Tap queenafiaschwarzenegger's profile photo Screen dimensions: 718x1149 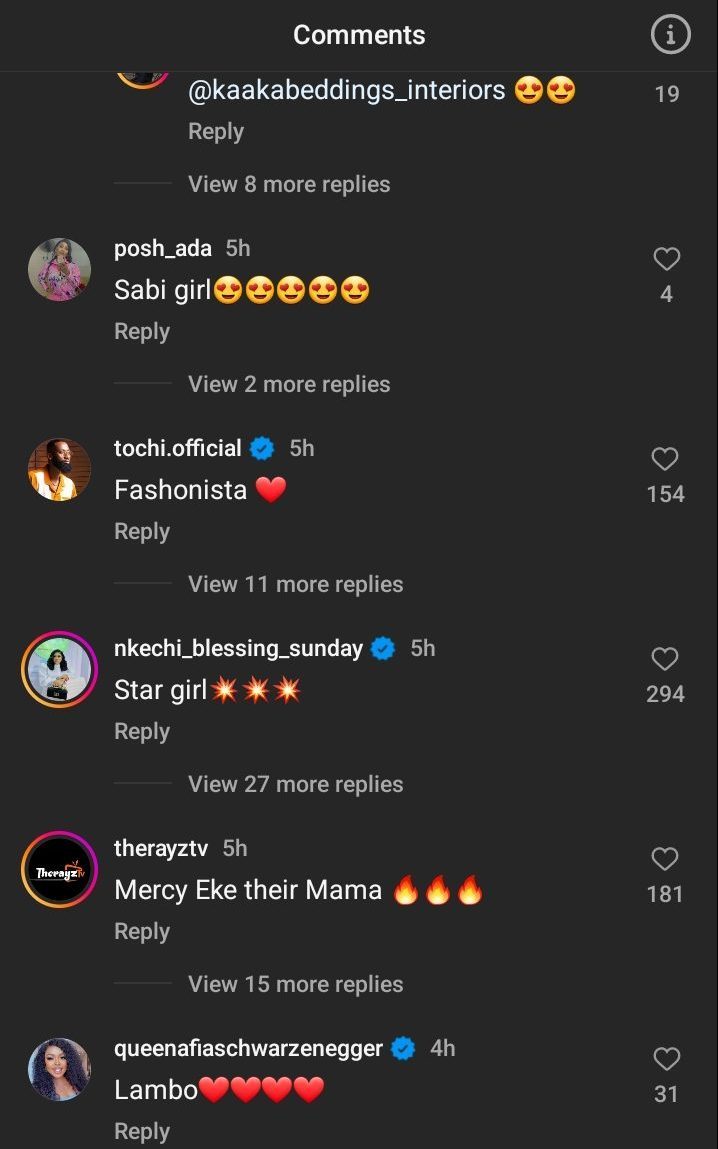point(59,1069)
